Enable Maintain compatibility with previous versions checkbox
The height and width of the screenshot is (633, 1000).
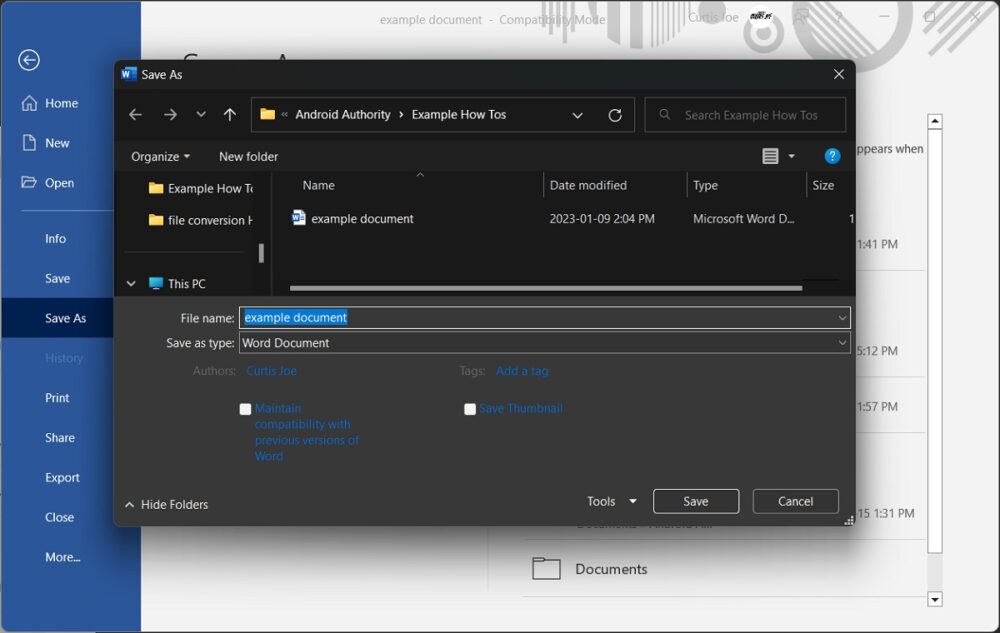pos(246,409)
